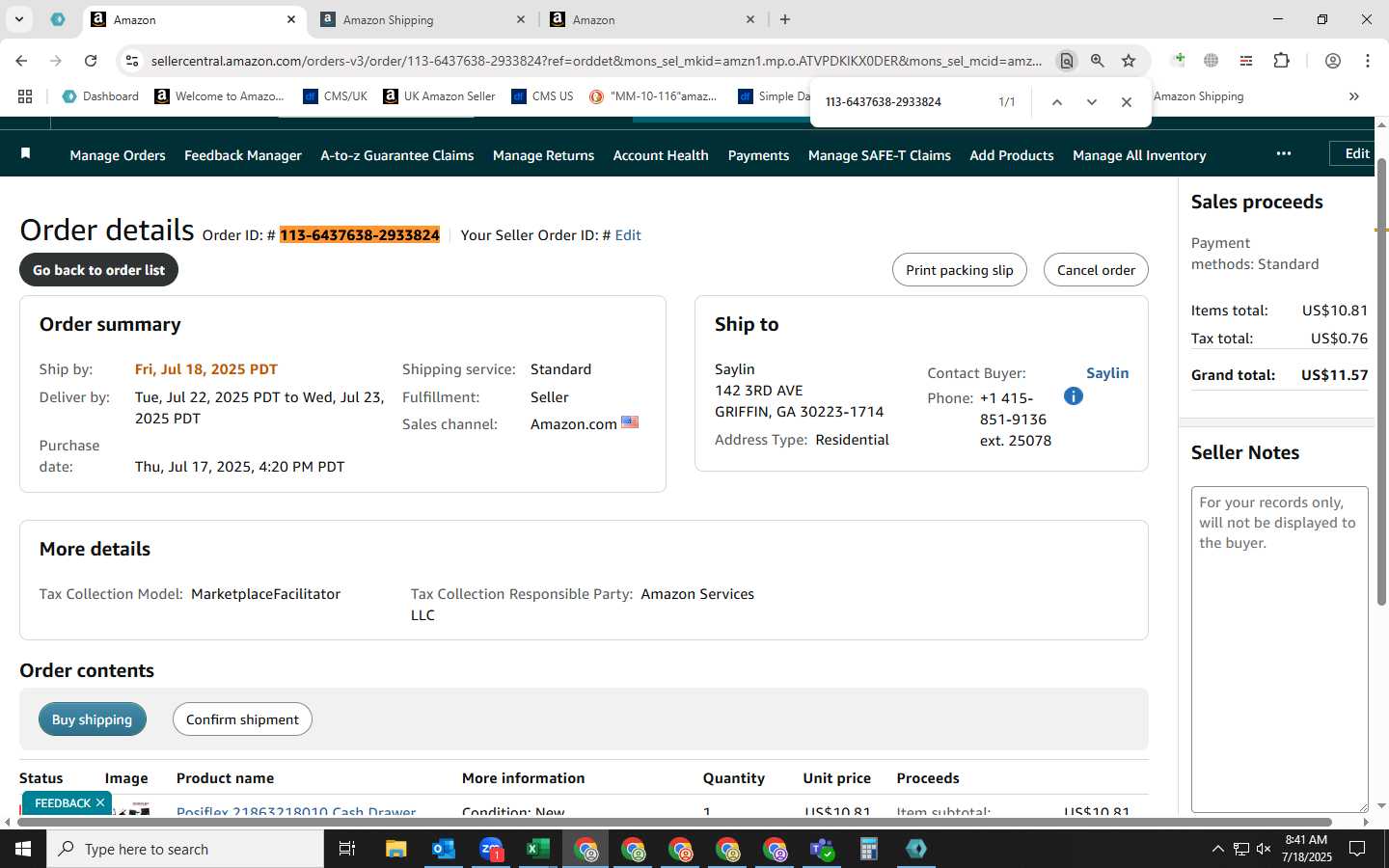Open the CMS US bookmark

pyautogui.click(x=542, y=96)
